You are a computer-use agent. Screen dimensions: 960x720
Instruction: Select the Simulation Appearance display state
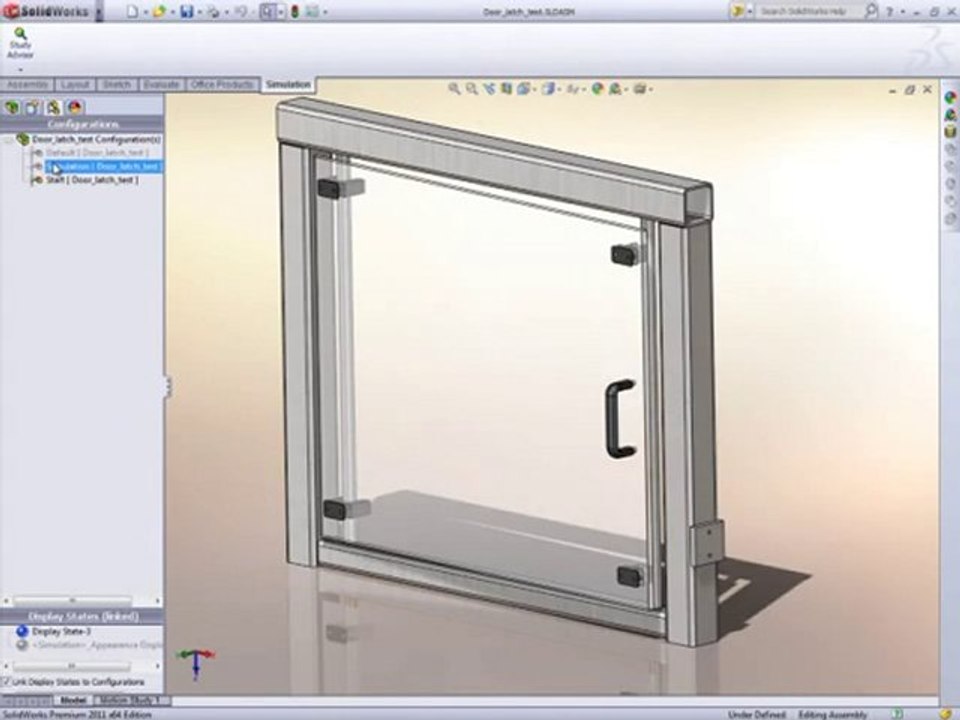(x=90, y=645)
